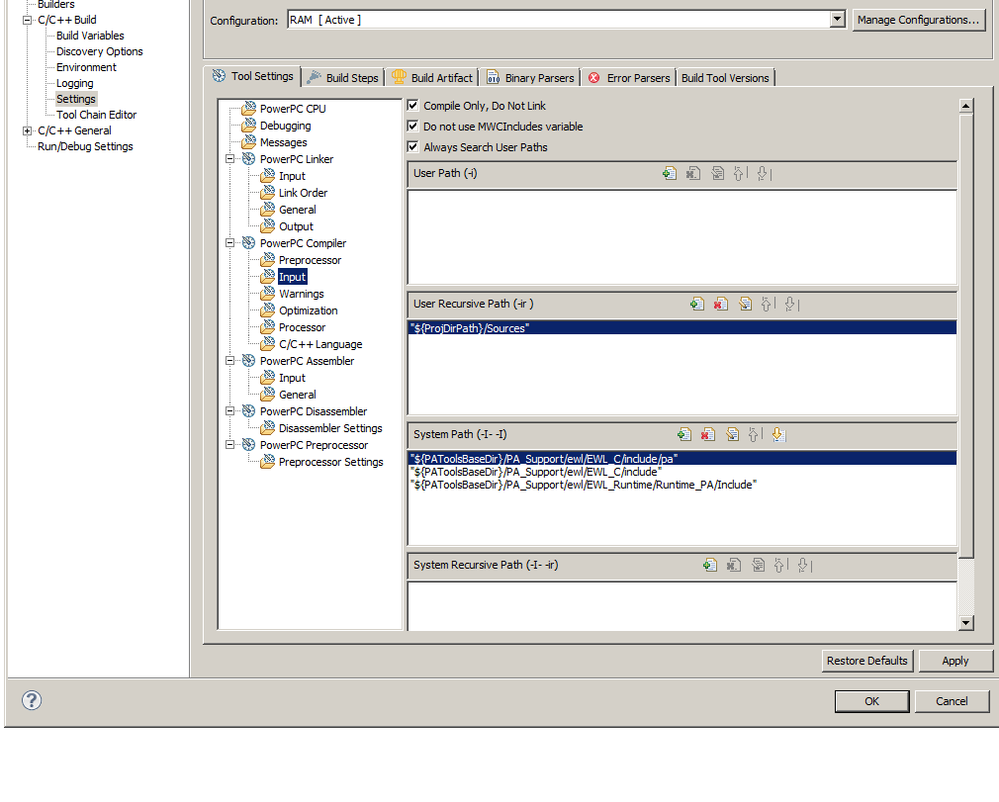
Task: Add entry to System Path (-I- -I)
Action: (x=684, y=434)
